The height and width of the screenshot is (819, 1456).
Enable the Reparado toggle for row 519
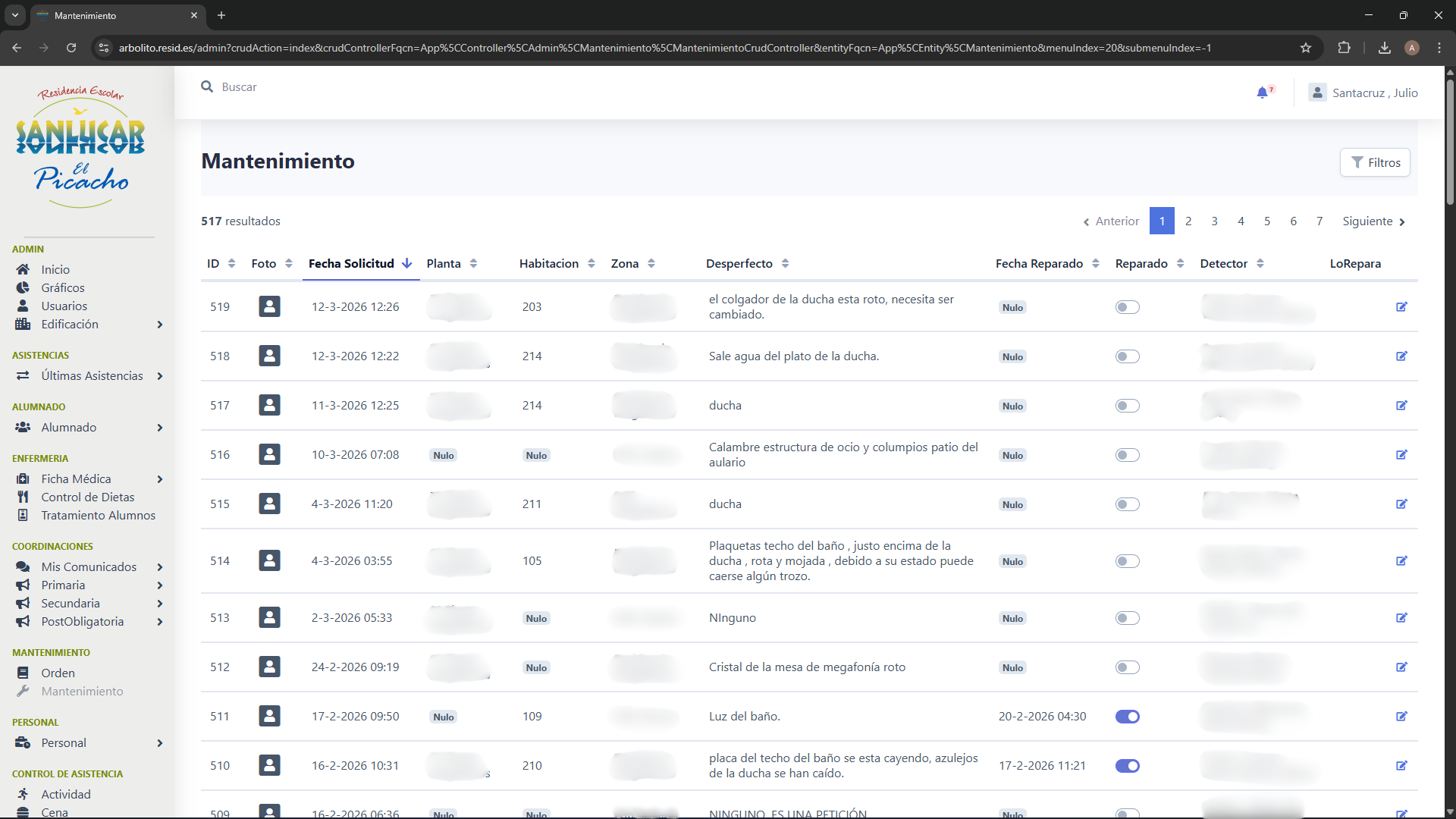click(x=1127, y=307)
